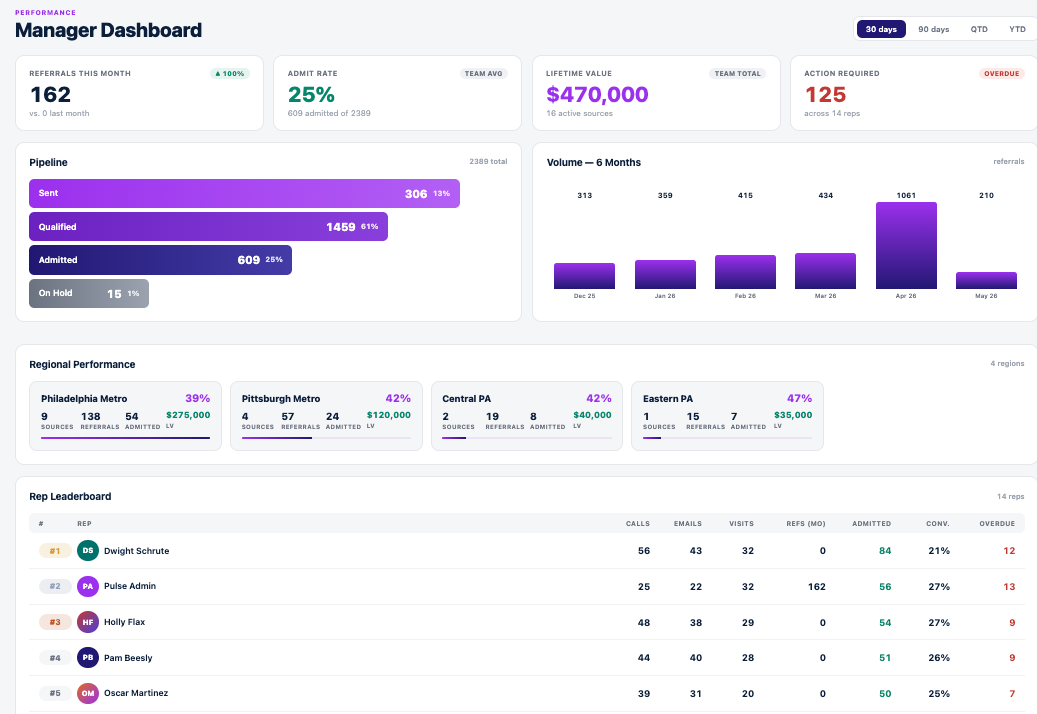Click the 100% increase badge

pos(229,73)
